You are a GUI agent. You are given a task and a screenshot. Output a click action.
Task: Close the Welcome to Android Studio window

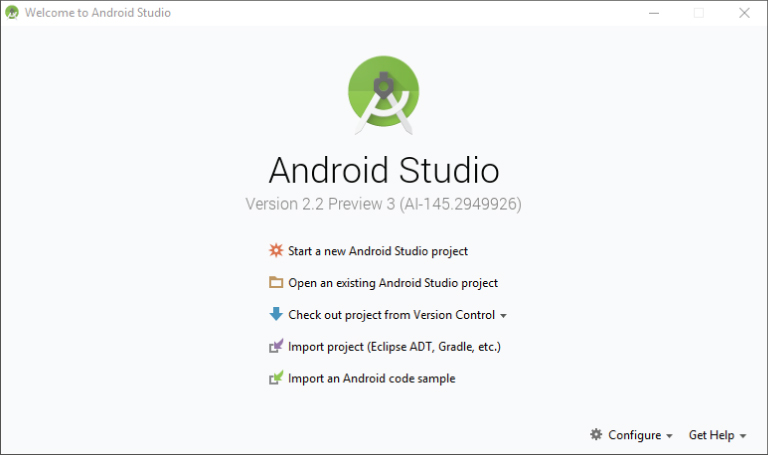pyautogui.click(x=744, y=13)
